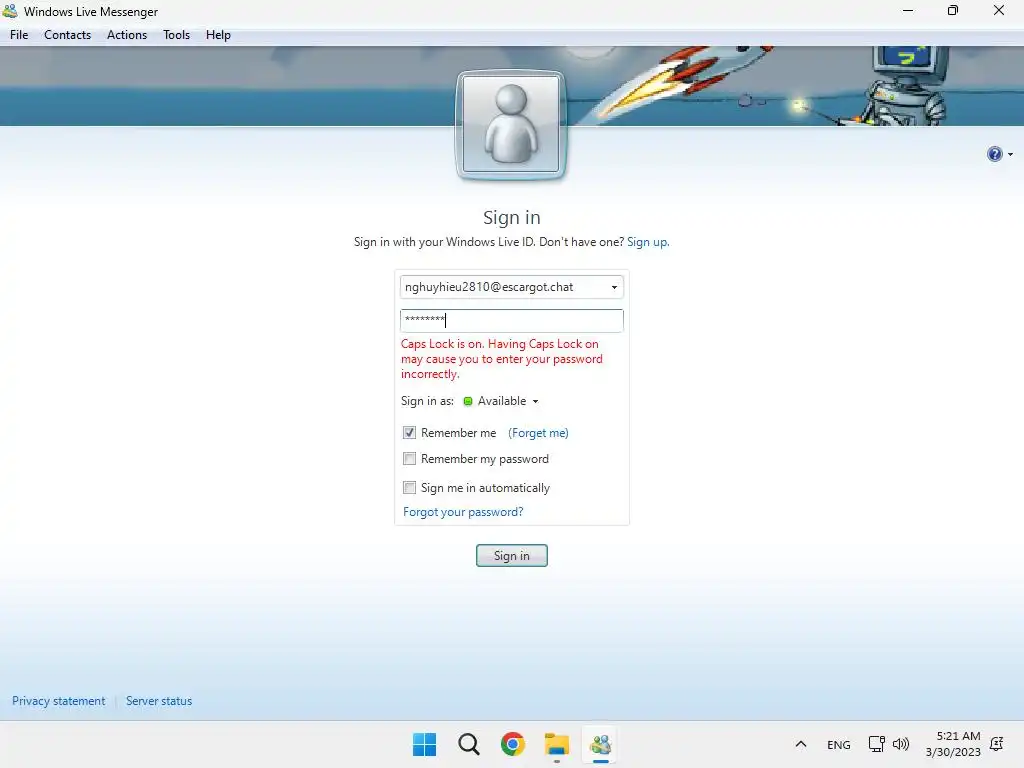Screen dimensions: 1024x768
Task: Click the volume speaker tray icon
Action: point(901,744)
